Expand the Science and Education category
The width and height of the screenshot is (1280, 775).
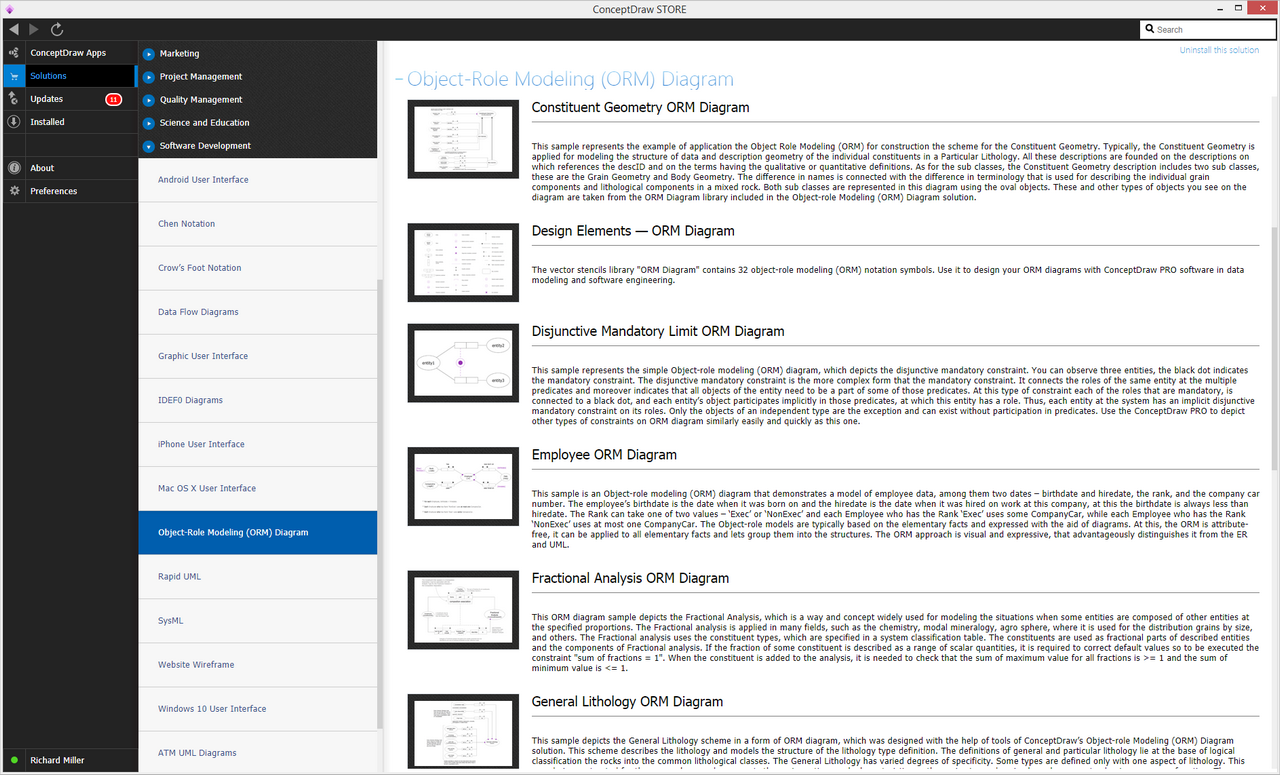tap(149, 123)
